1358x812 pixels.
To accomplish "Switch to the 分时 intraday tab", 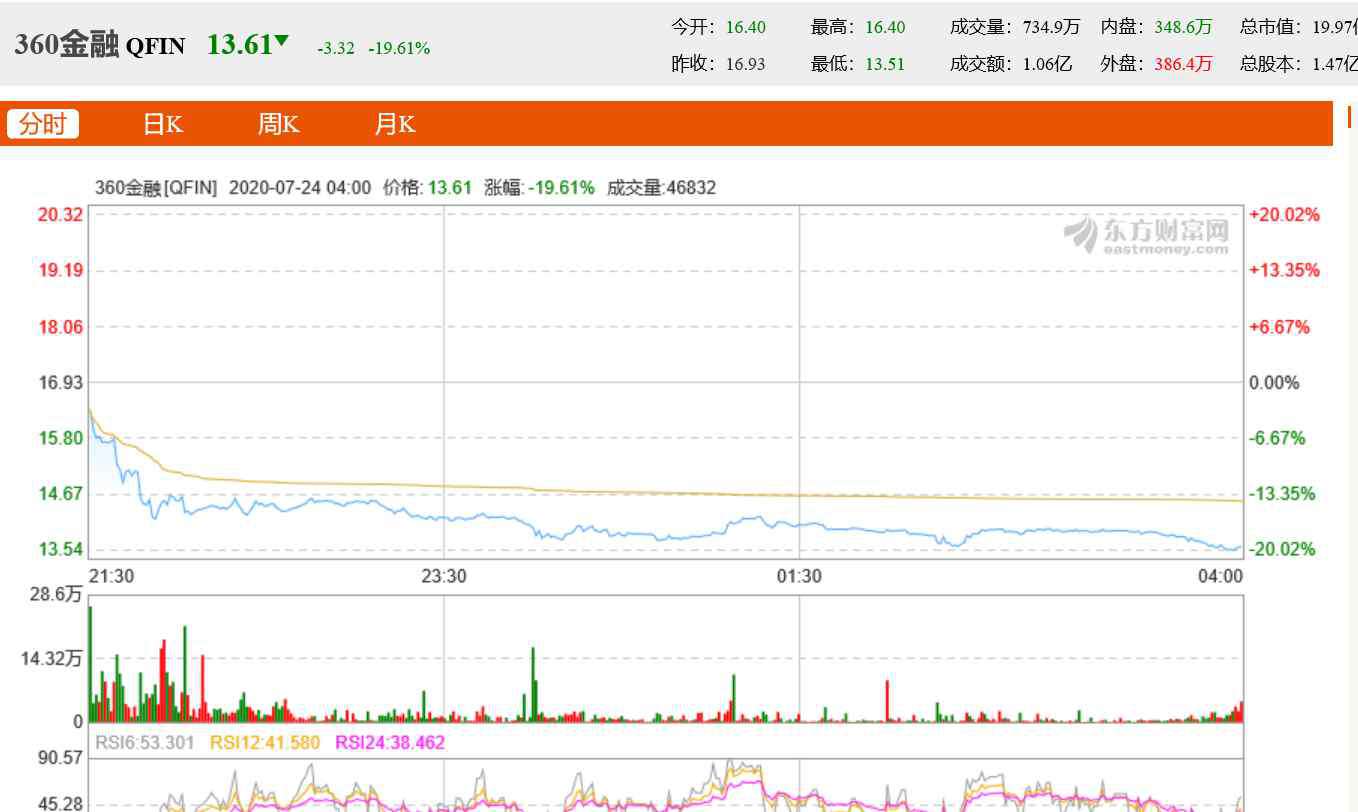I will click(43, 124).
